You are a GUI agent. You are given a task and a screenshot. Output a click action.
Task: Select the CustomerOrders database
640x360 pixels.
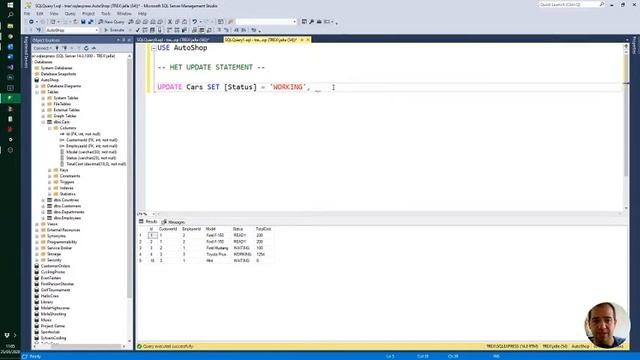click(56, 266)
